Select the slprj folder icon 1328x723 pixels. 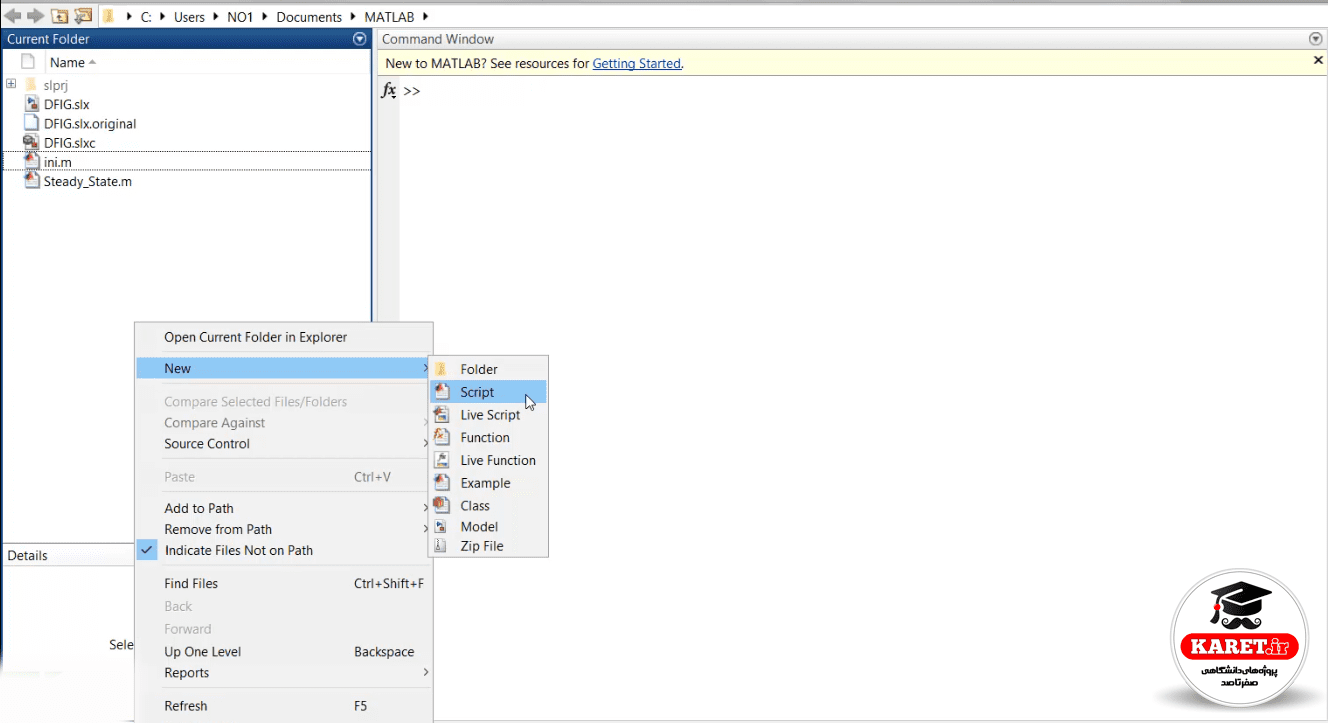click(x=30, y=85)
